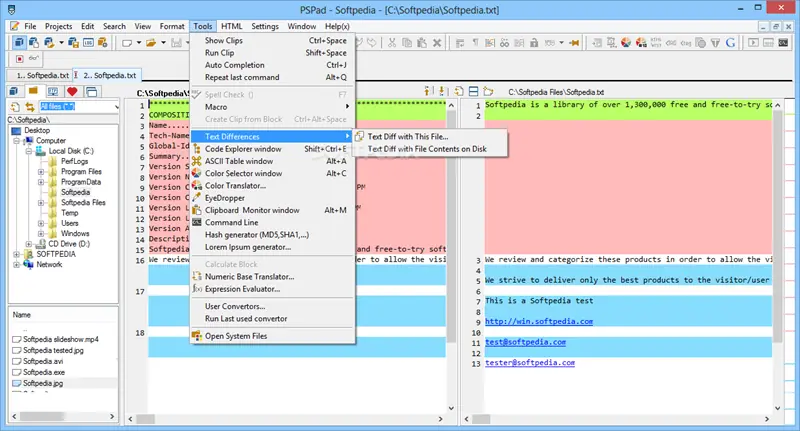Select CD Drive (D:) in the file tree

pyautogui.click(x=69, y=244)
